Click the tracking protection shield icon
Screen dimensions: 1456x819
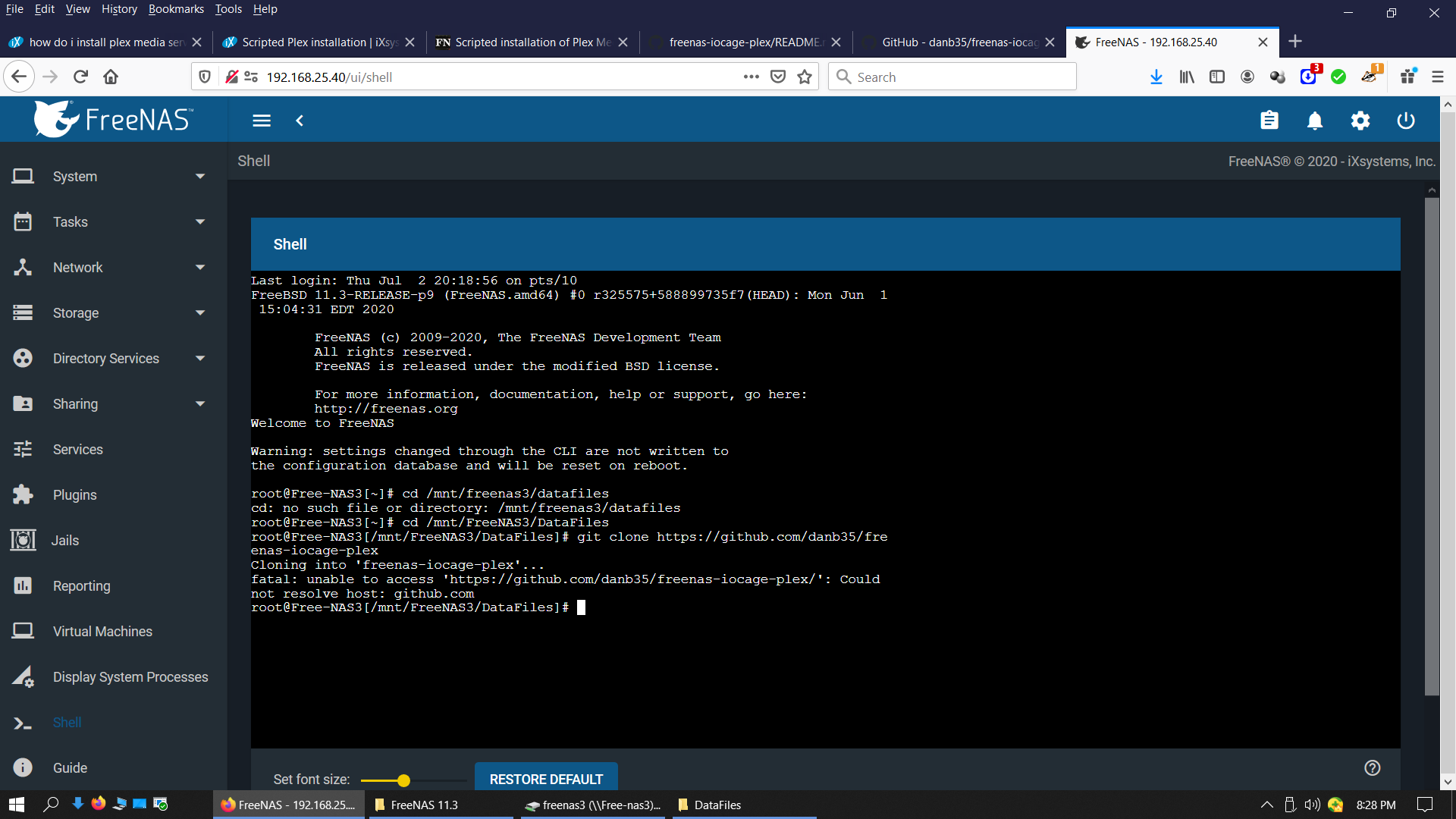coord(205,77)
